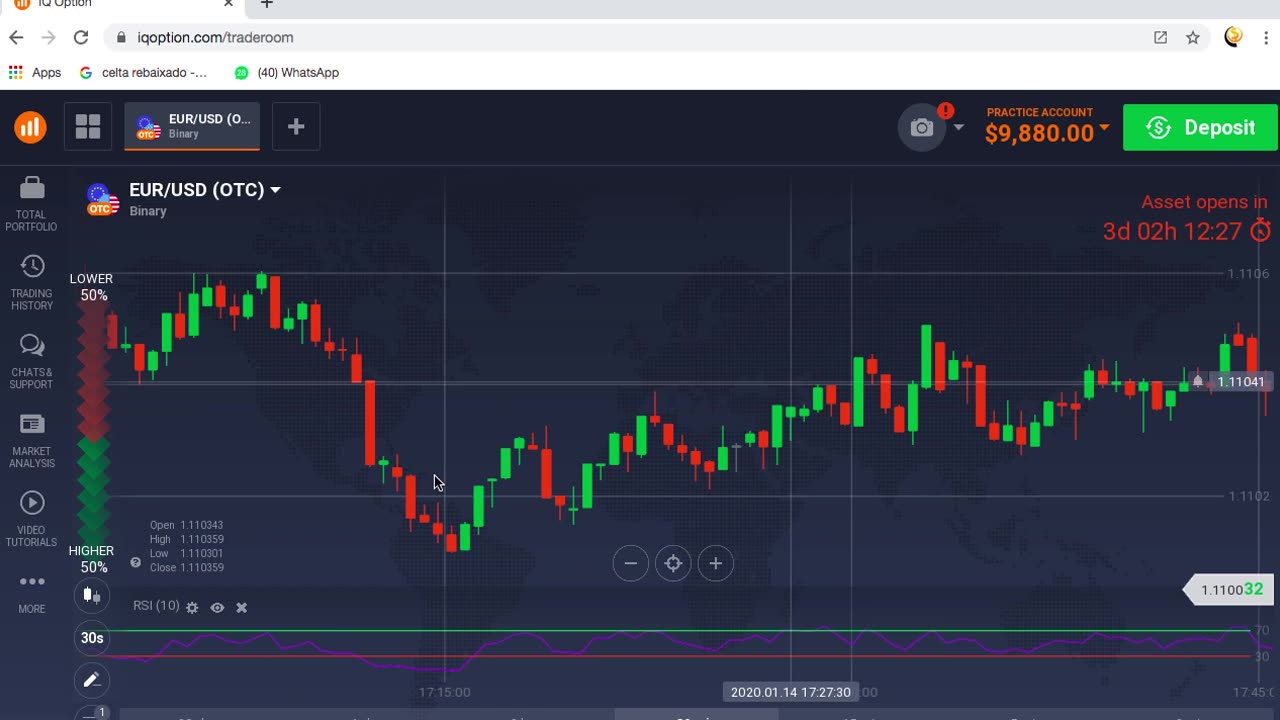
Task: Reload the browser page
Action: (x=81, y=37)
